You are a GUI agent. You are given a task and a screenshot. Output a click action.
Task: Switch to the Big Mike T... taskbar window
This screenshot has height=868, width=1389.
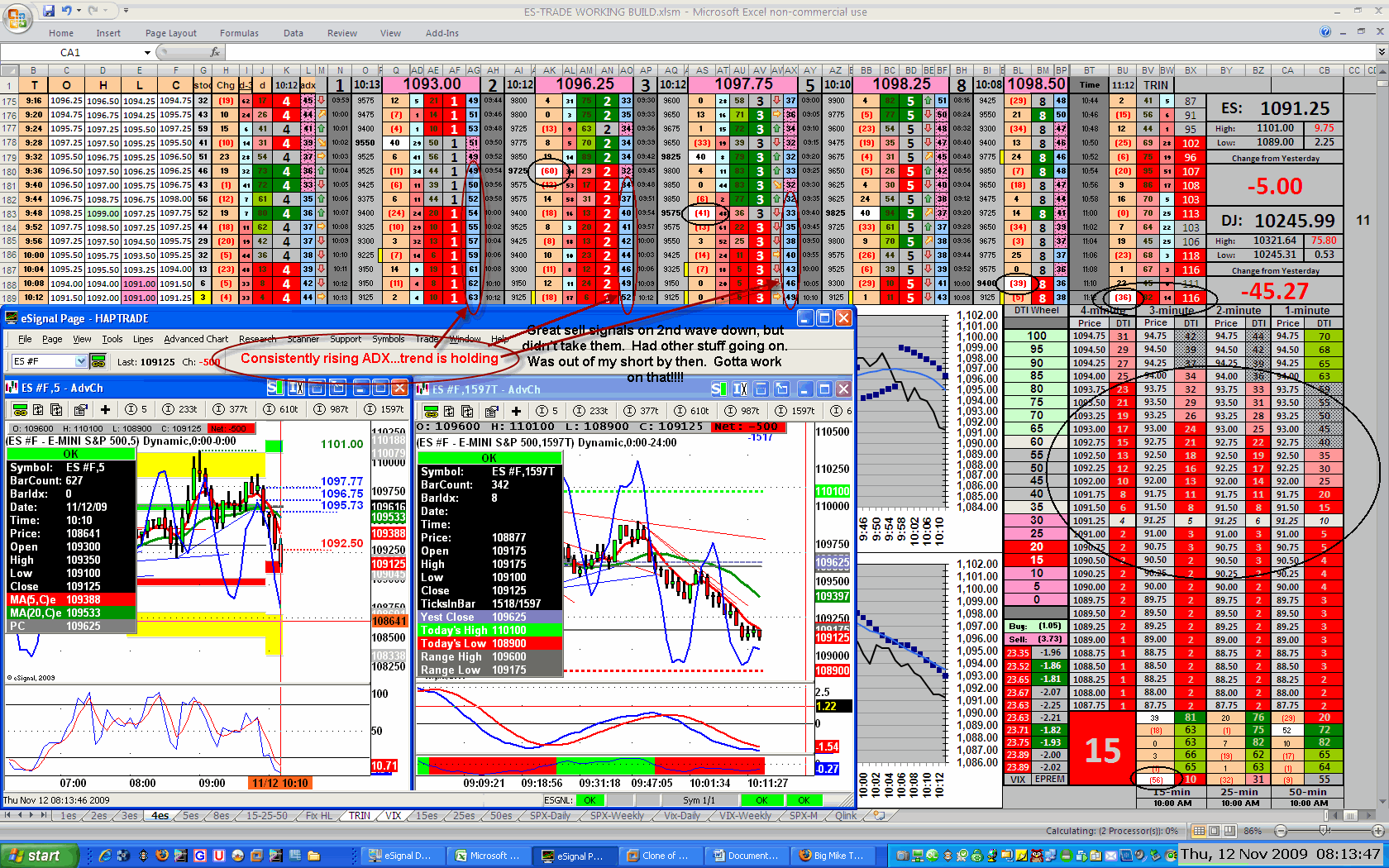[835, 856]
